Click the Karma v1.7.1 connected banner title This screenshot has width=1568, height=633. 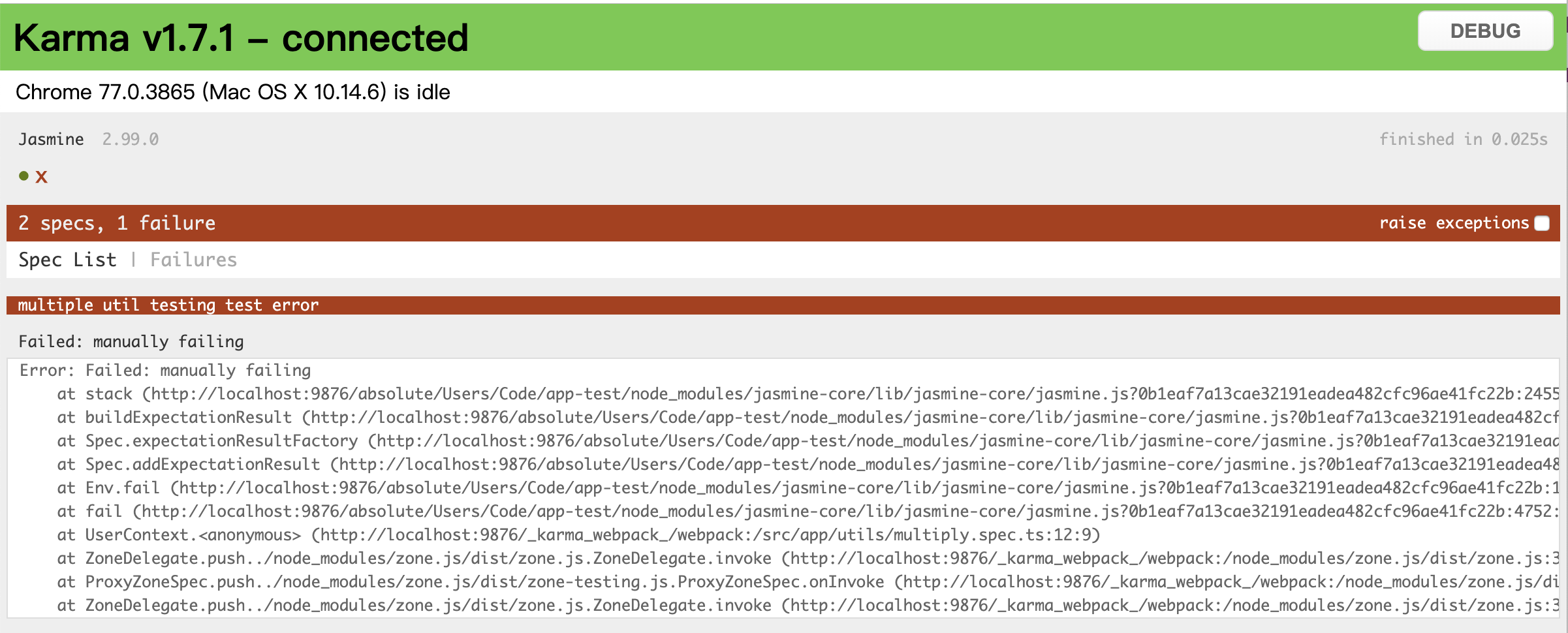point(241,37)
